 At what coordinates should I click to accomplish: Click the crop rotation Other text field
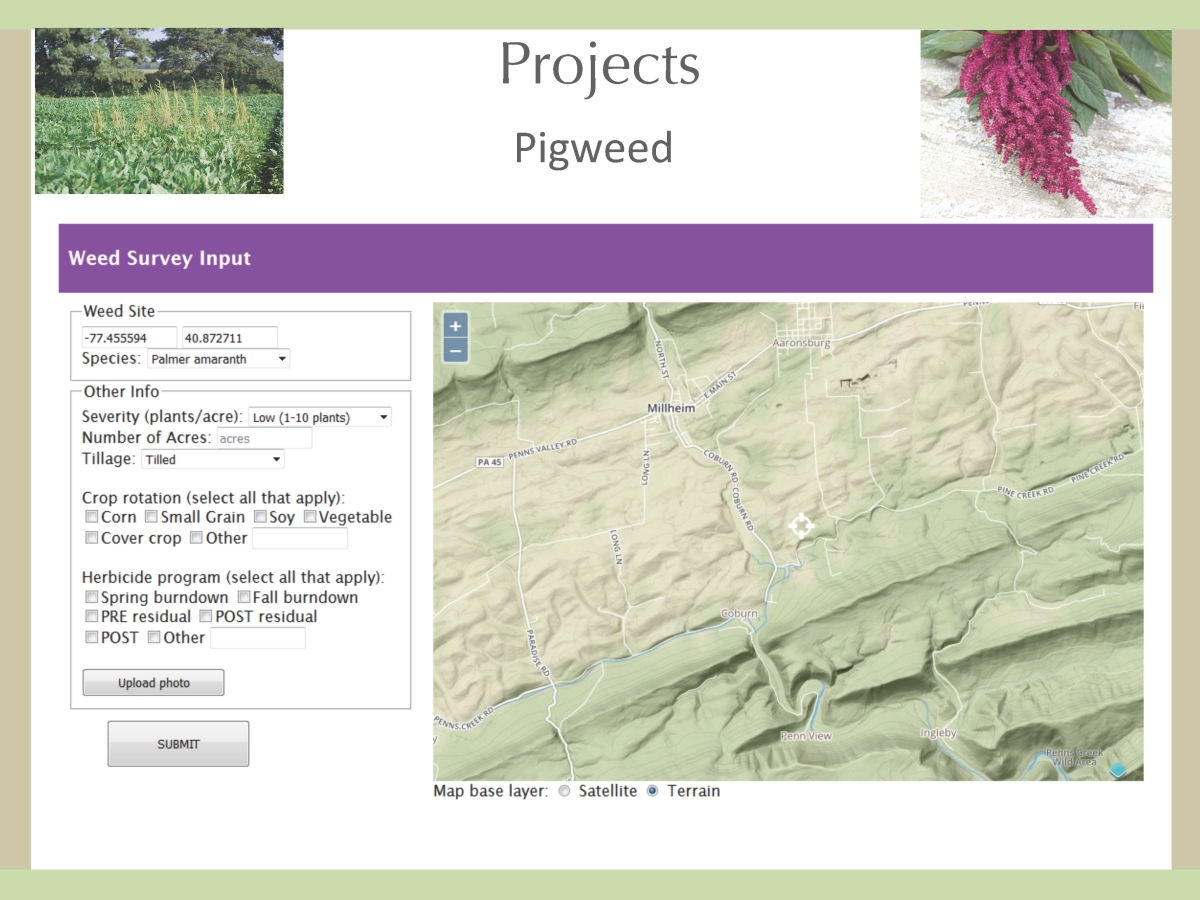[x=300, y=538]
